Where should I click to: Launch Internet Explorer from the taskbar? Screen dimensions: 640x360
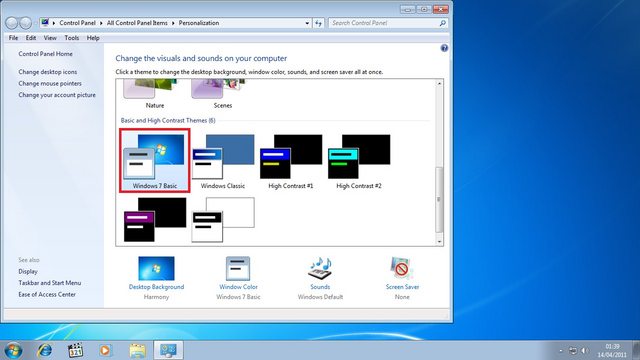44,350
